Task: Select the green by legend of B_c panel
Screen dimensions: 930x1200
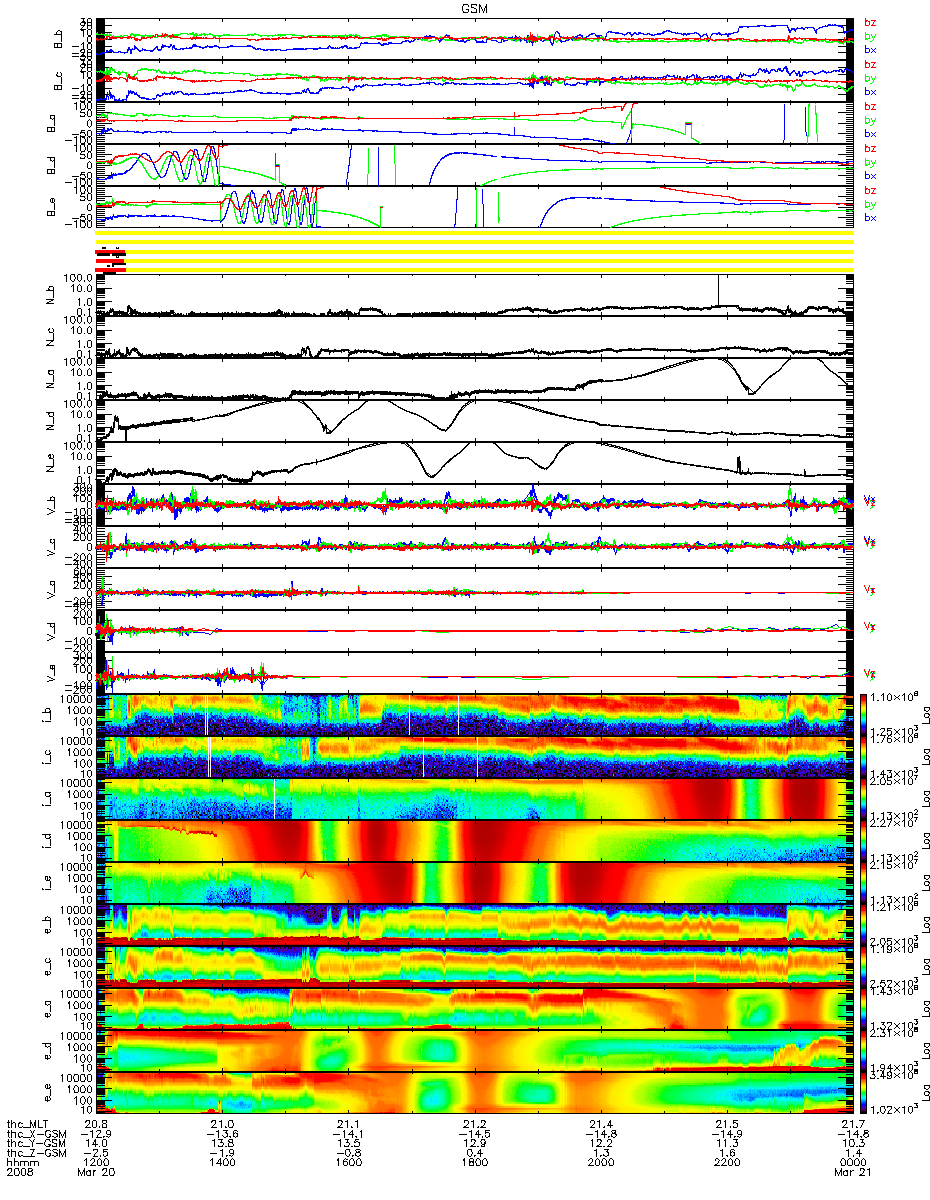Action: 870,78
